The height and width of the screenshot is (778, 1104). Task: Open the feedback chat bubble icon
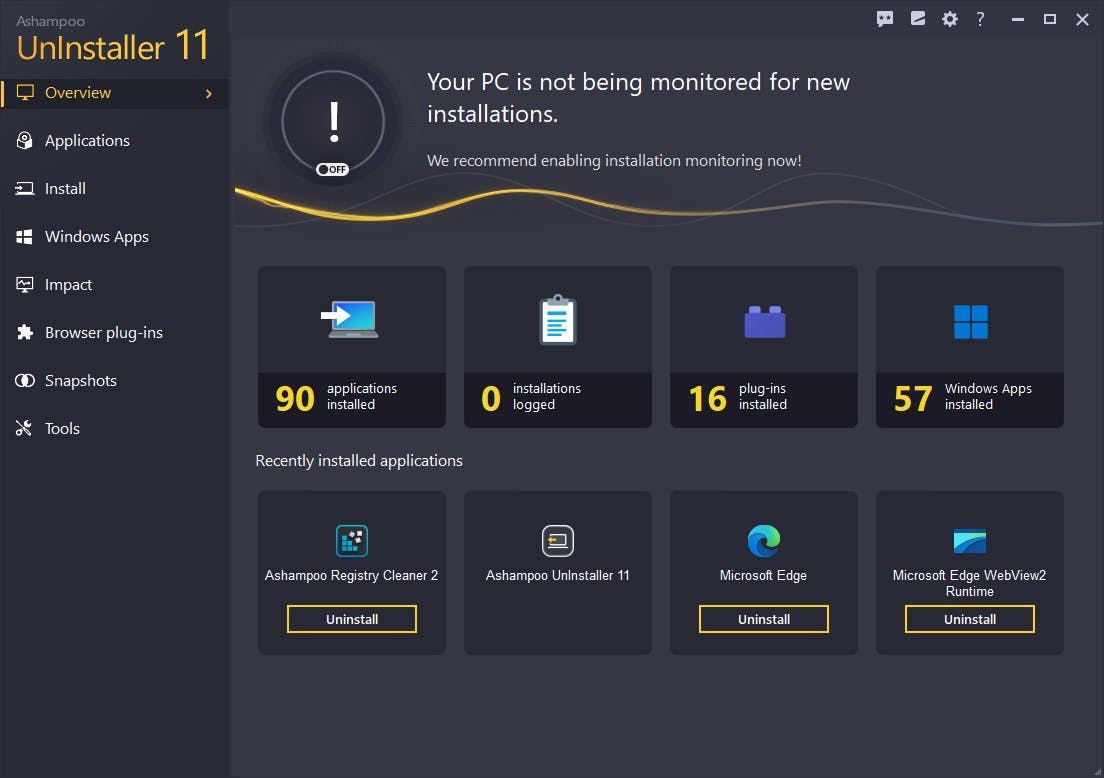click(885, 19)
